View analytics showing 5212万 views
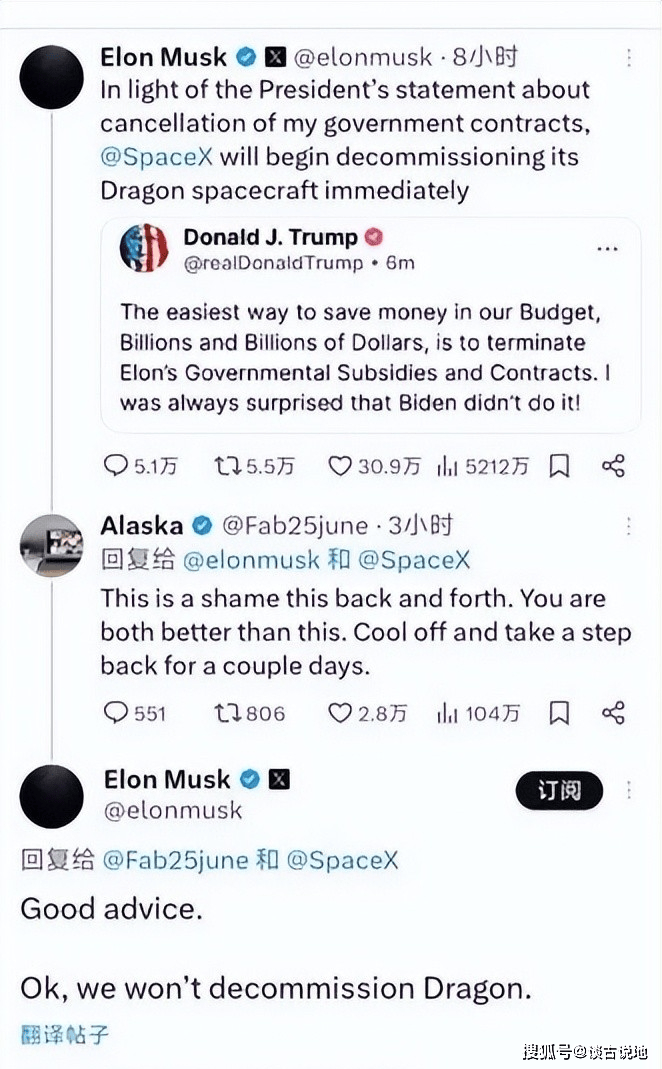 point(447,465)
